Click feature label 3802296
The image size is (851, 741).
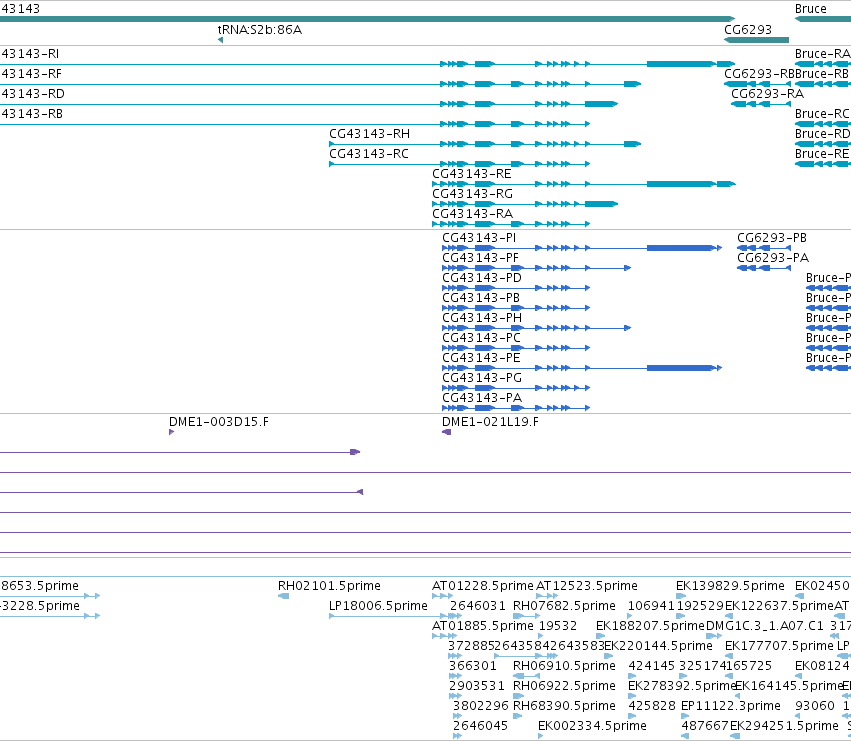(480, 706)
